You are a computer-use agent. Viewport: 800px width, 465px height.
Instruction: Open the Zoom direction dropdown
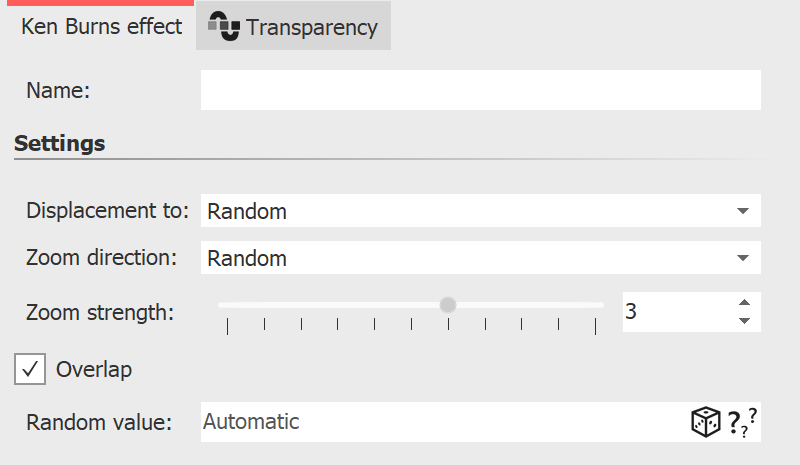(x=480, y=258)
